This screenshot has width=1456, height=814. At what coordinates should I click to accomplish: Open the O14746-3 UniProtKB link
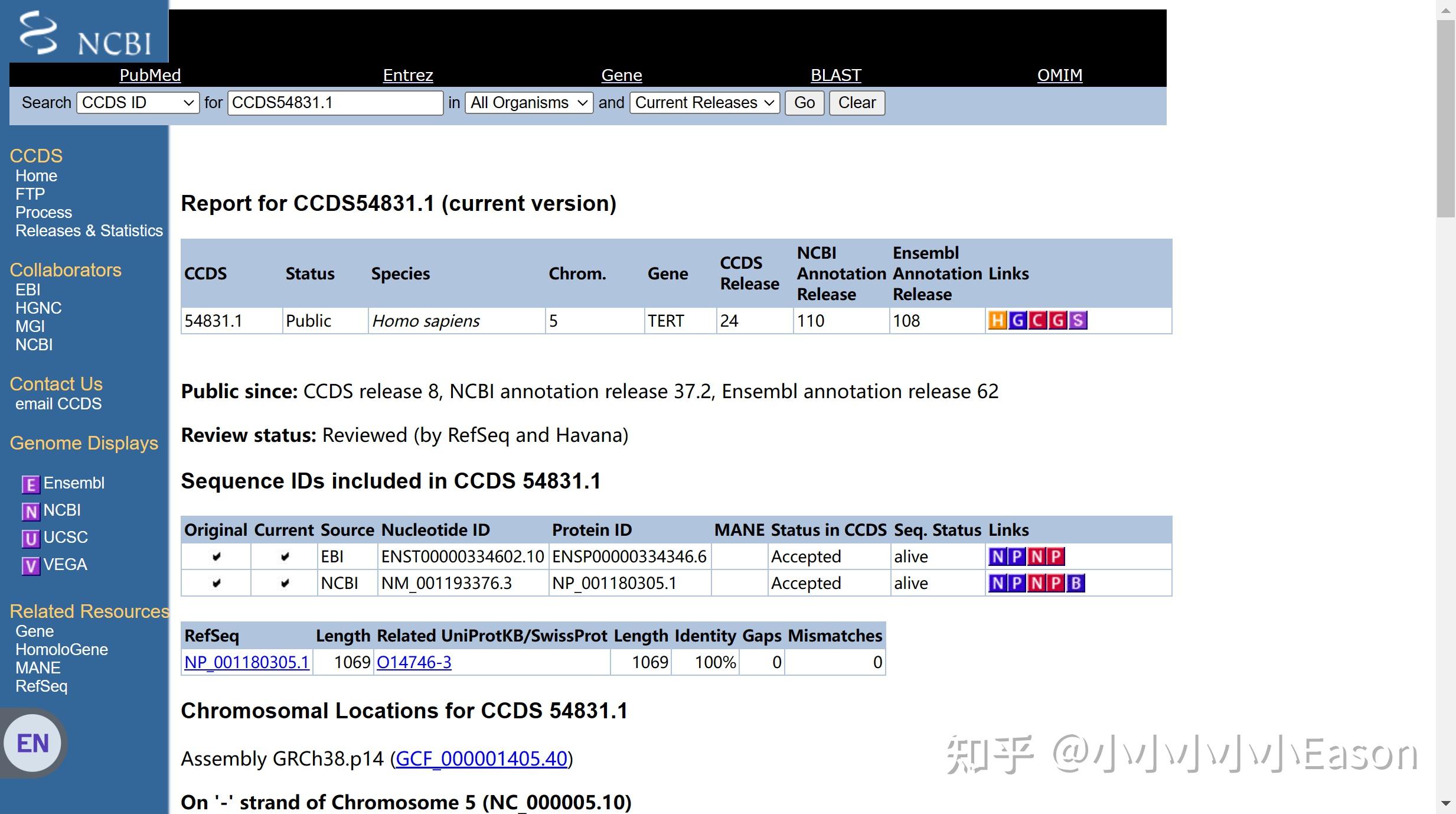click(x=414, y=662)
